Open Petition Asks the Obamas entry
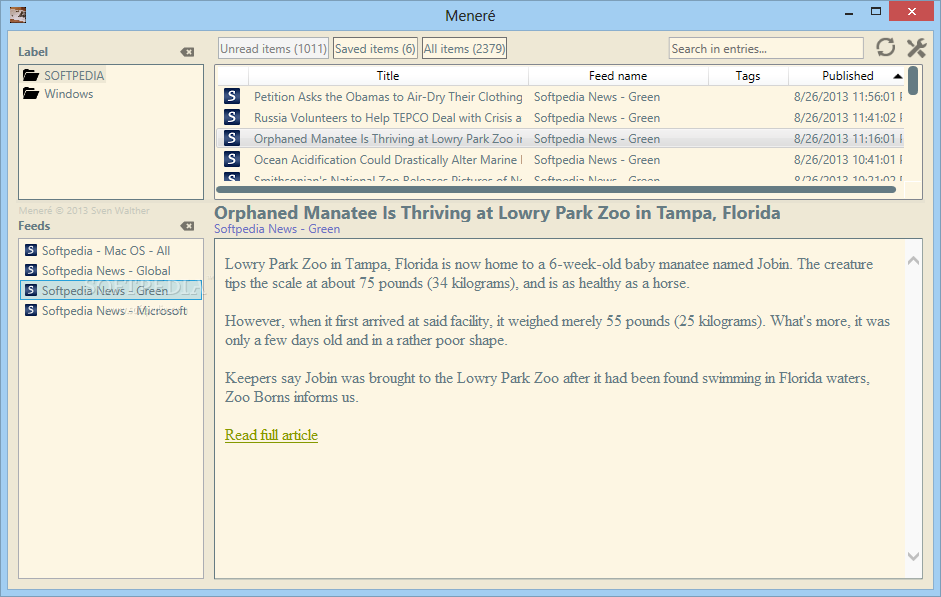This screenshot has width=941, height=597. tap(388, 97)
